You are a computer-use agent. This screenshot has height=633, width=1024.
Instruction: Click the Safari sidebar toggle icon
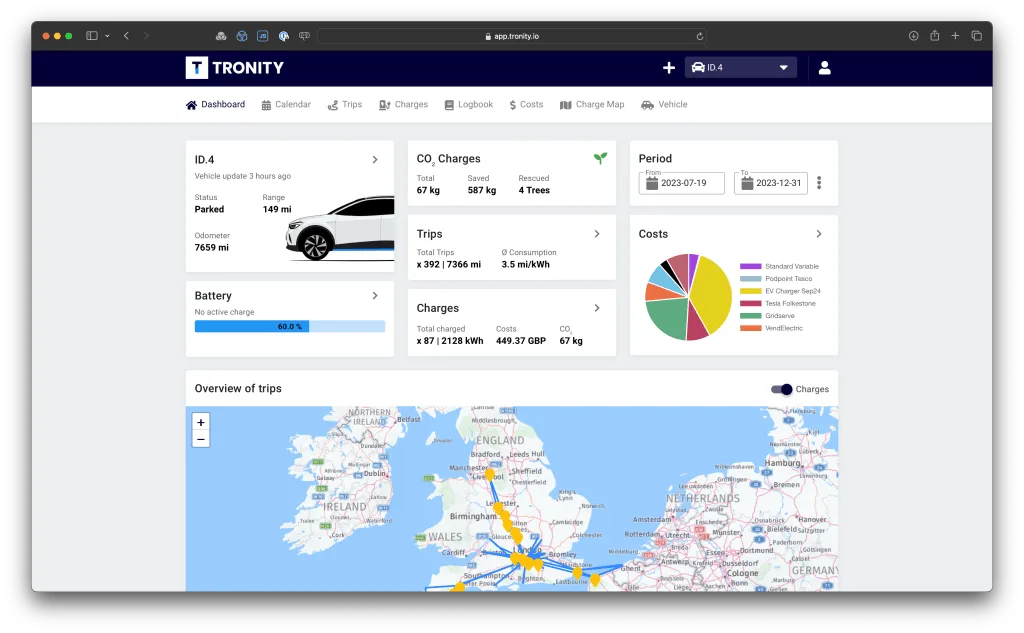[92, 36]
